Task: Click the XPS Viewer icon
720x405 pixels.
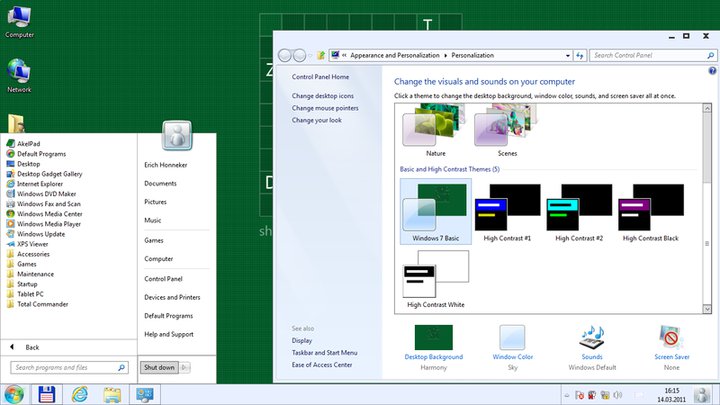Action: tap(11, 244)
